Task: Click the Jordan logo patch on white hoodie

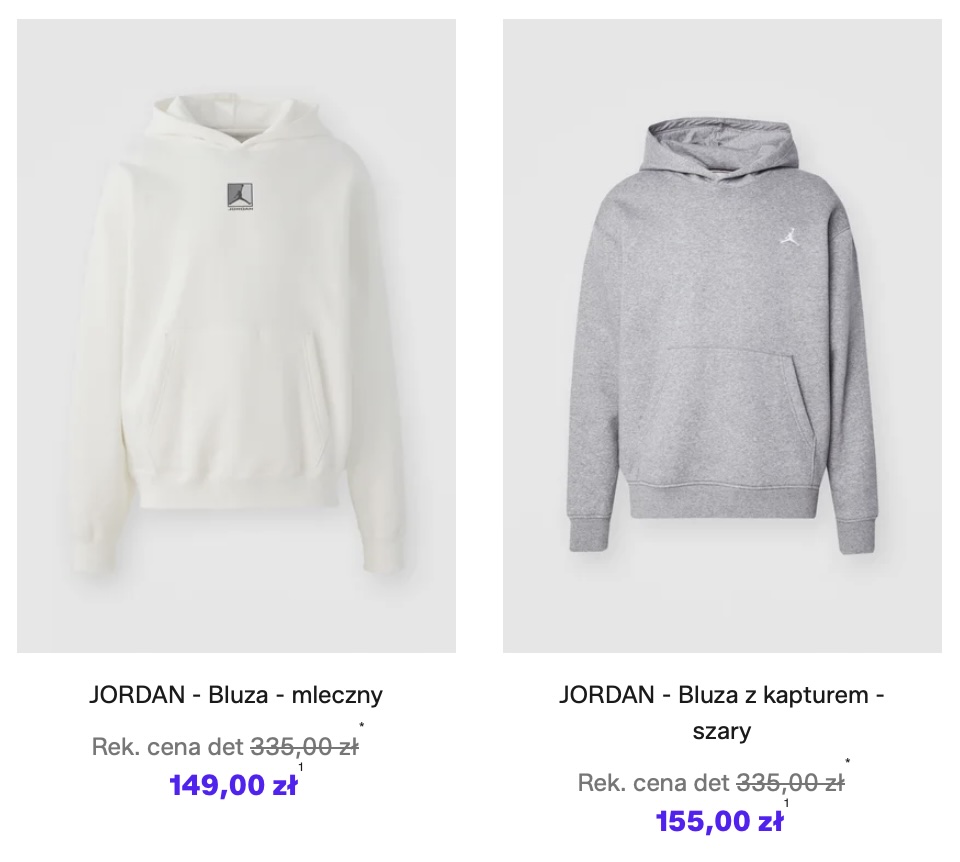Action: [x=241, y=198]
